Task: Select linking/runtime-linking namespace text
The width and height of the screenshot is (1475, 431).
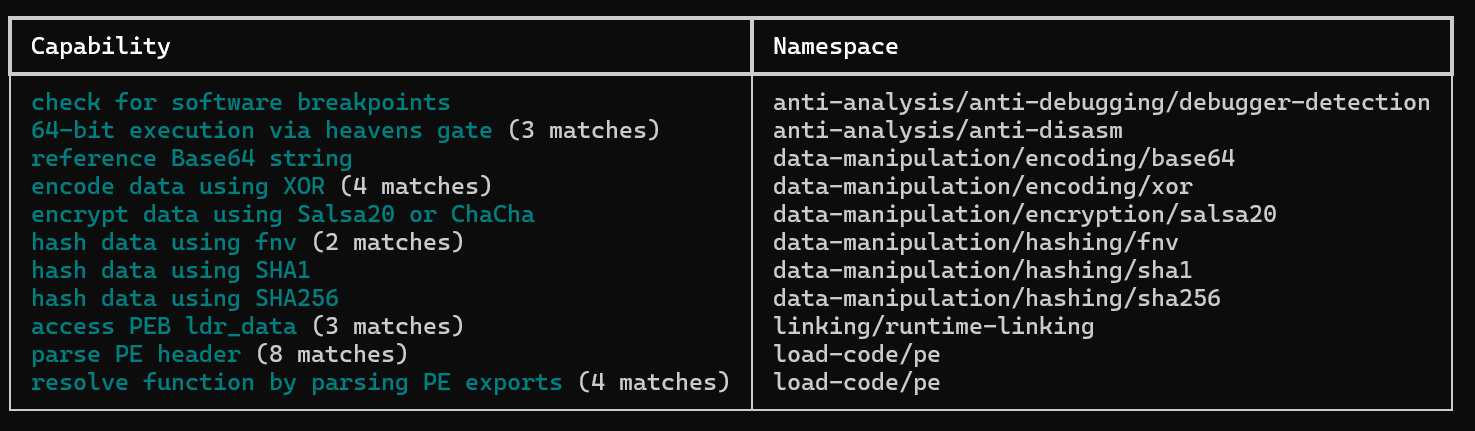Action: tap(934, 326)
